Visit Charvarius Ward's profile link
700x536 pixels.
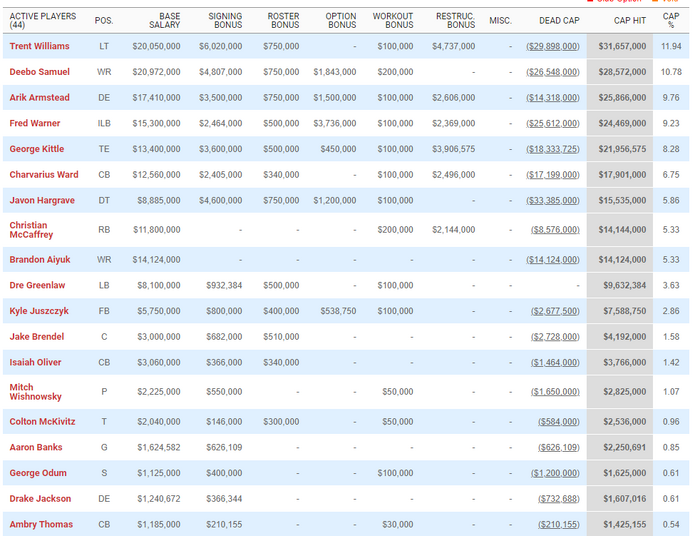coord(44,175)
